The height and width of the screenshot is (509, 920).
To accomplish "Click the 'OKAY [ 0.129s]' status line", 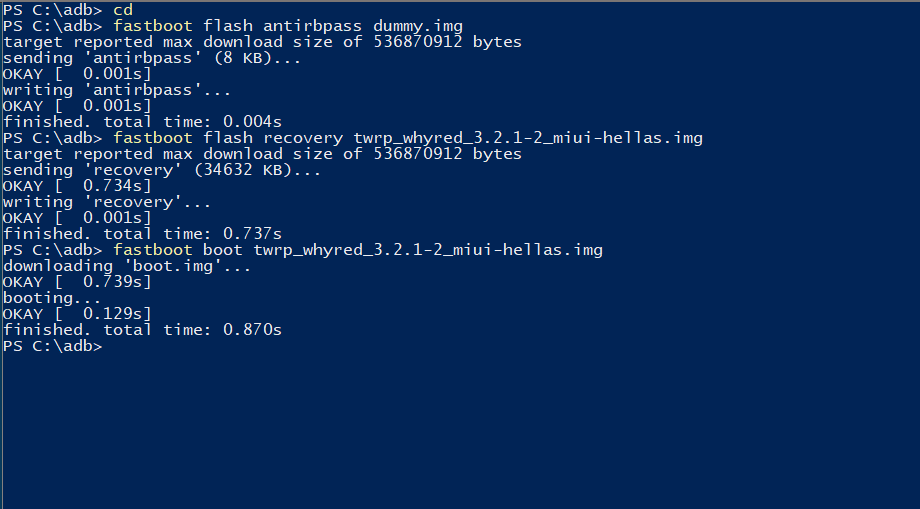I will (77, 313).
